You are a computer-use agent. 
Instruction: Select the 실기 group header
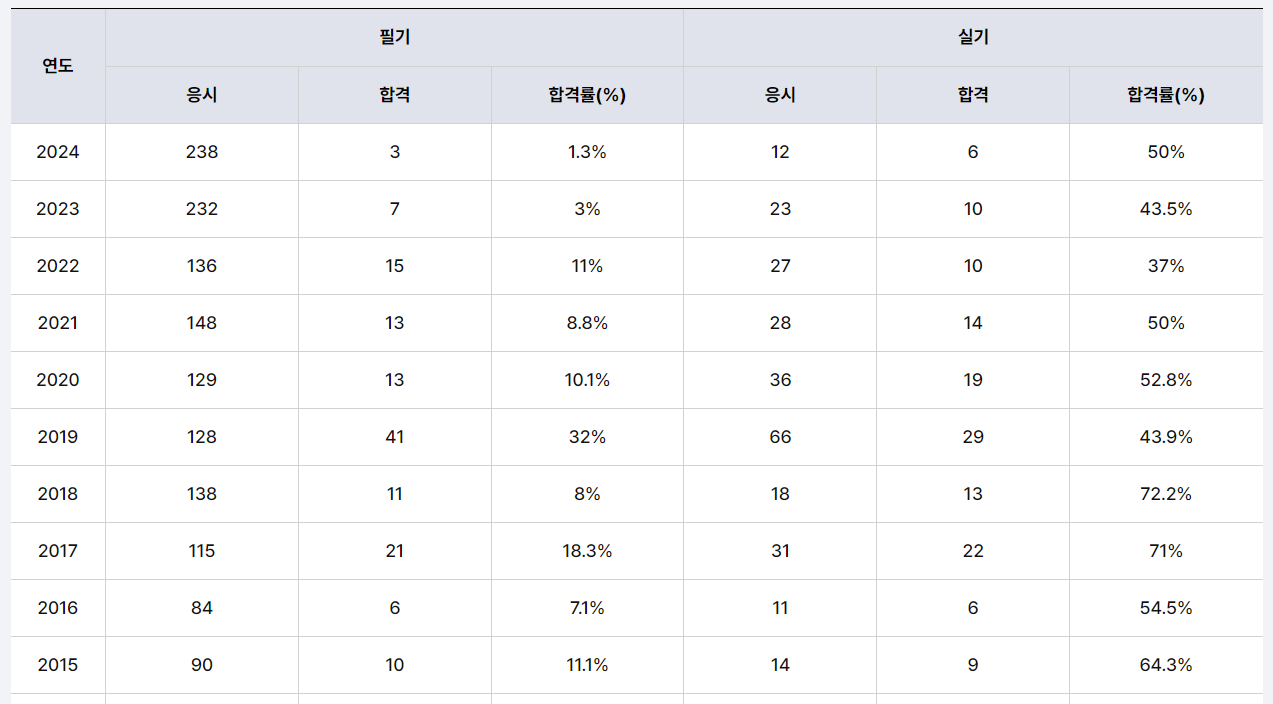click(973, 38)
